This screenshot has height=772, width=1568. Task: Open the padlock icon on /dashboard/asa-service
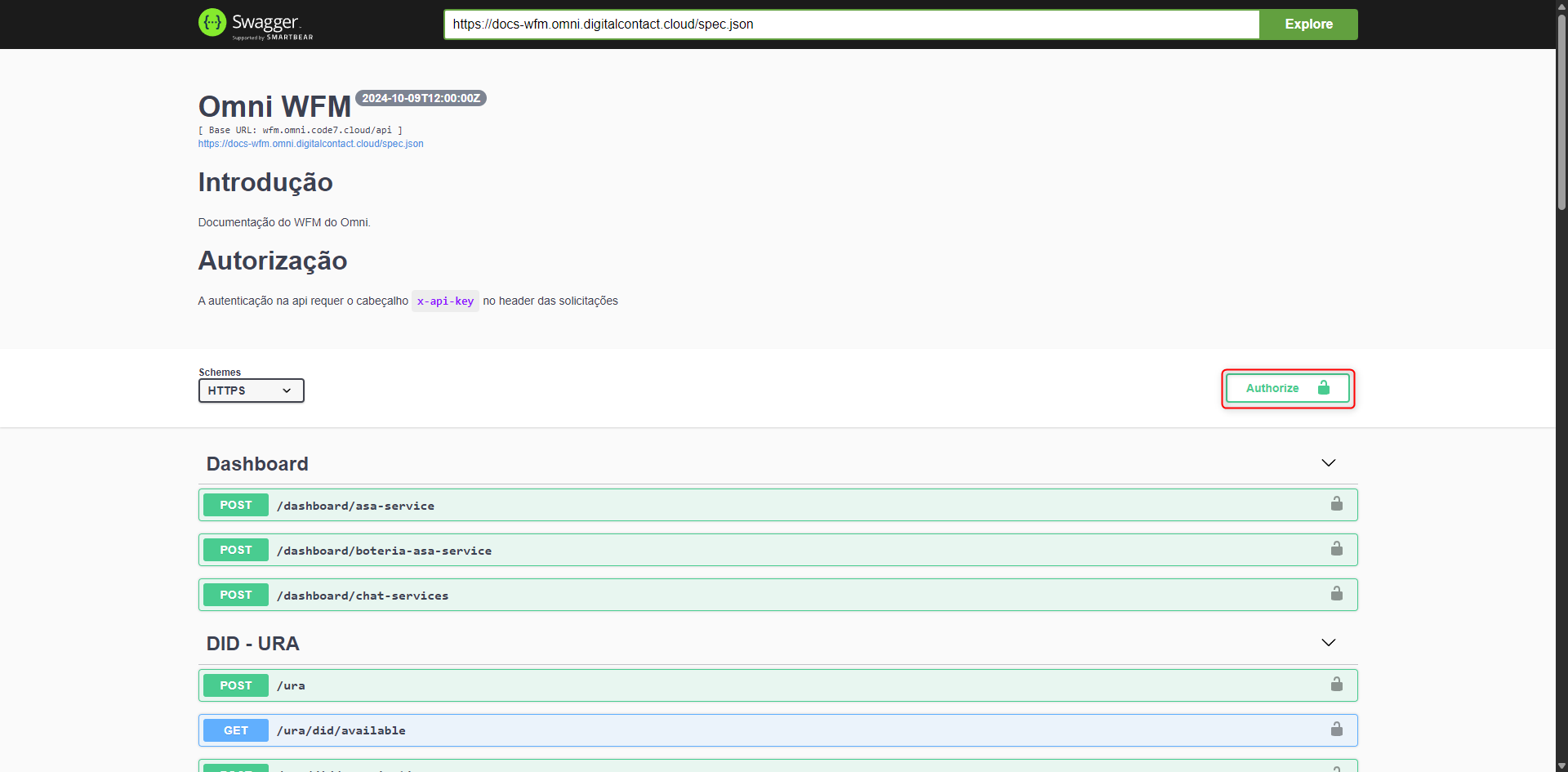coord(1336,504)
